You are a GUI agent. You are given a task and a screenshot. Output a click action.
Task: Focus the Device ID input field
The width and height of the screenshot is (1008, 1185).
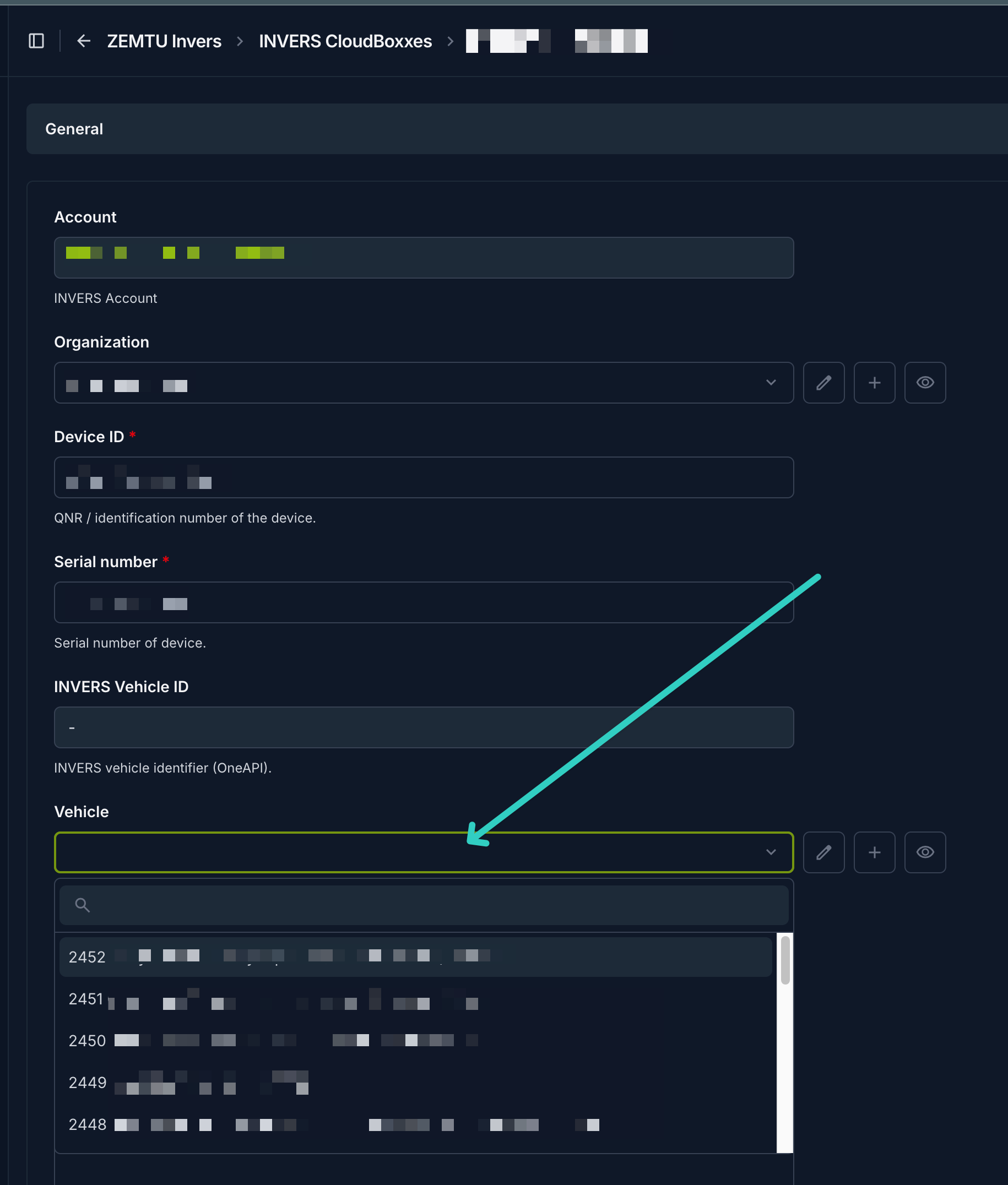click(x=424, y=477)
